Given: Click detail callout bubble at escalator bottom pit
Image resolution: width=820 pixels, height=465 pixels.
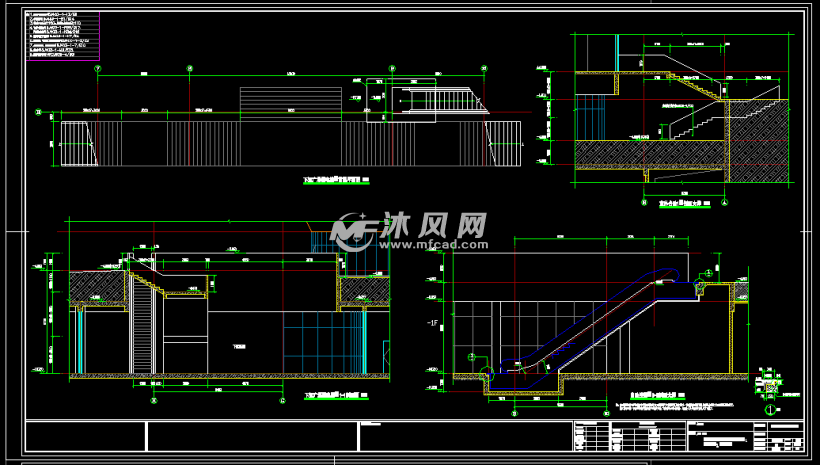Looking at the screenshot, I should pyautogui.click(x=472, y=357).
